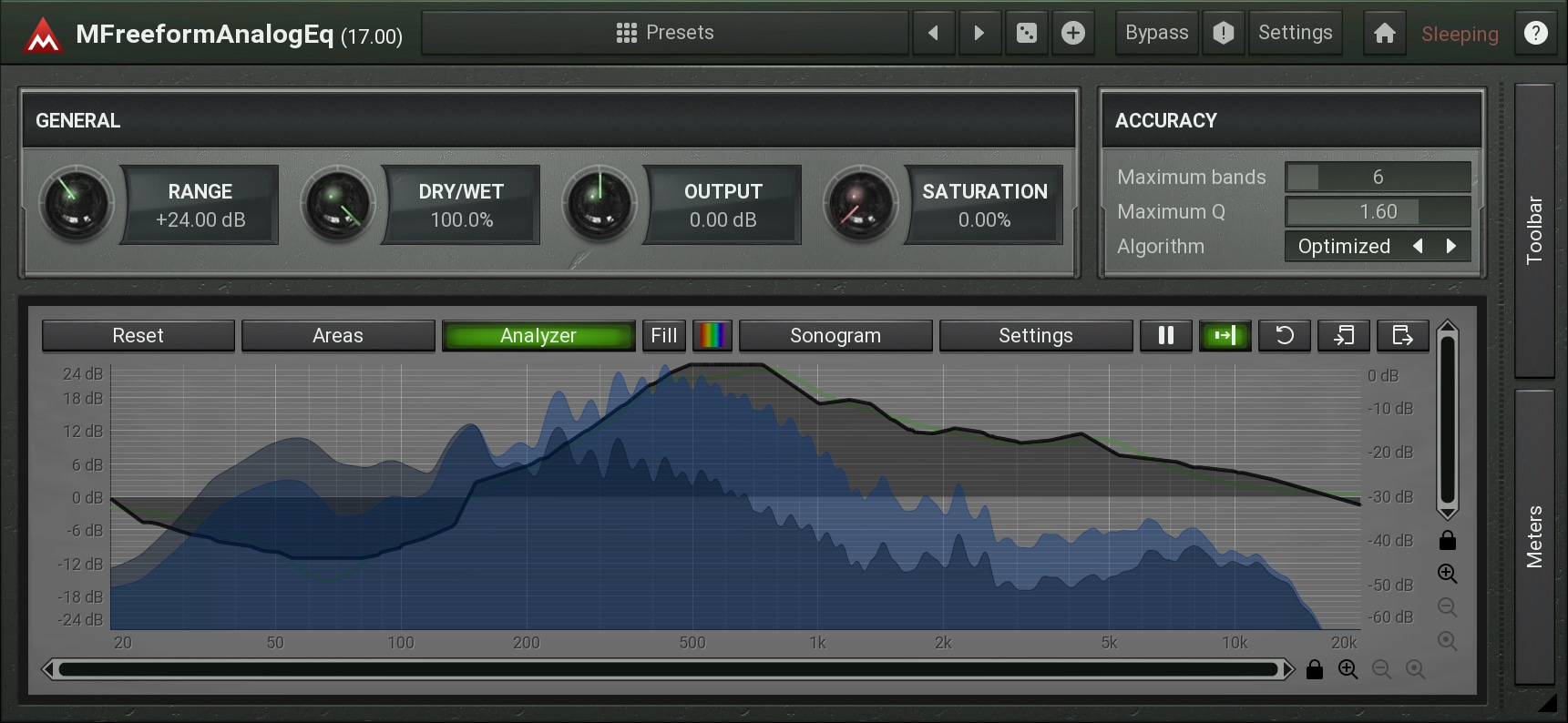Open the Presets dropdown
Image resolution: width=1568 pixels, height=723 pixels.
pos(665,34)
